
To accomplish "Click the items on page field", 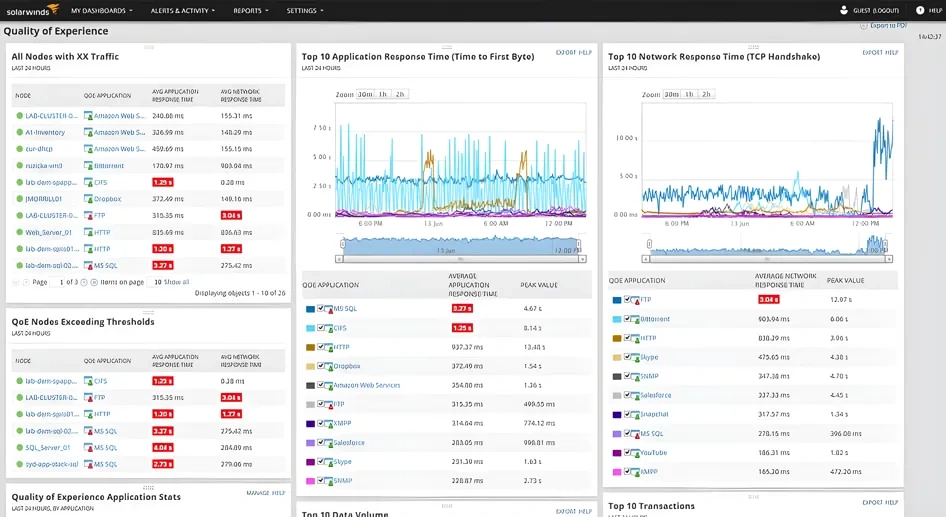I will point(154,282).
